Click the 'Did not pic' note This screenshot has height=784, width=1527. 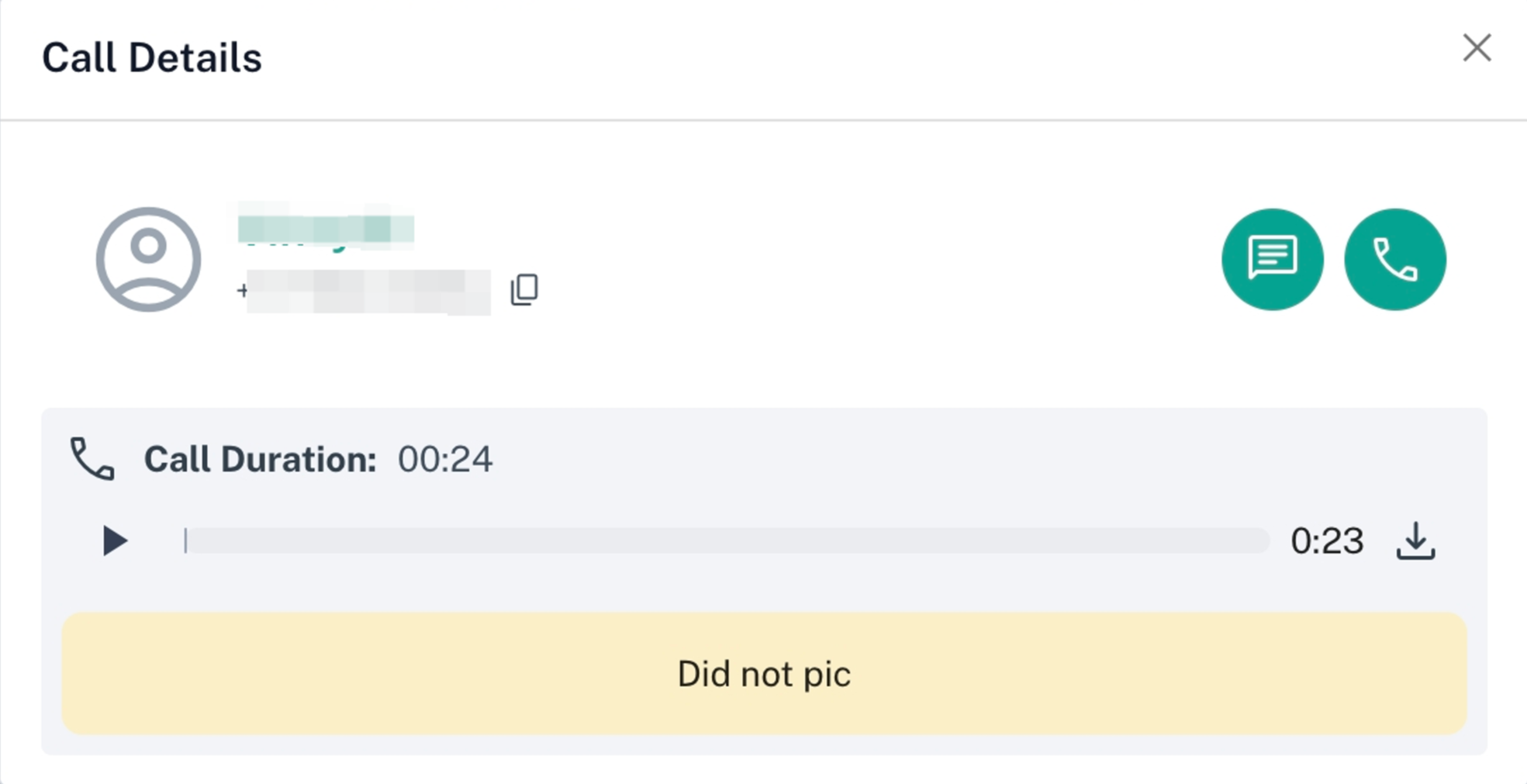point(764,673)
